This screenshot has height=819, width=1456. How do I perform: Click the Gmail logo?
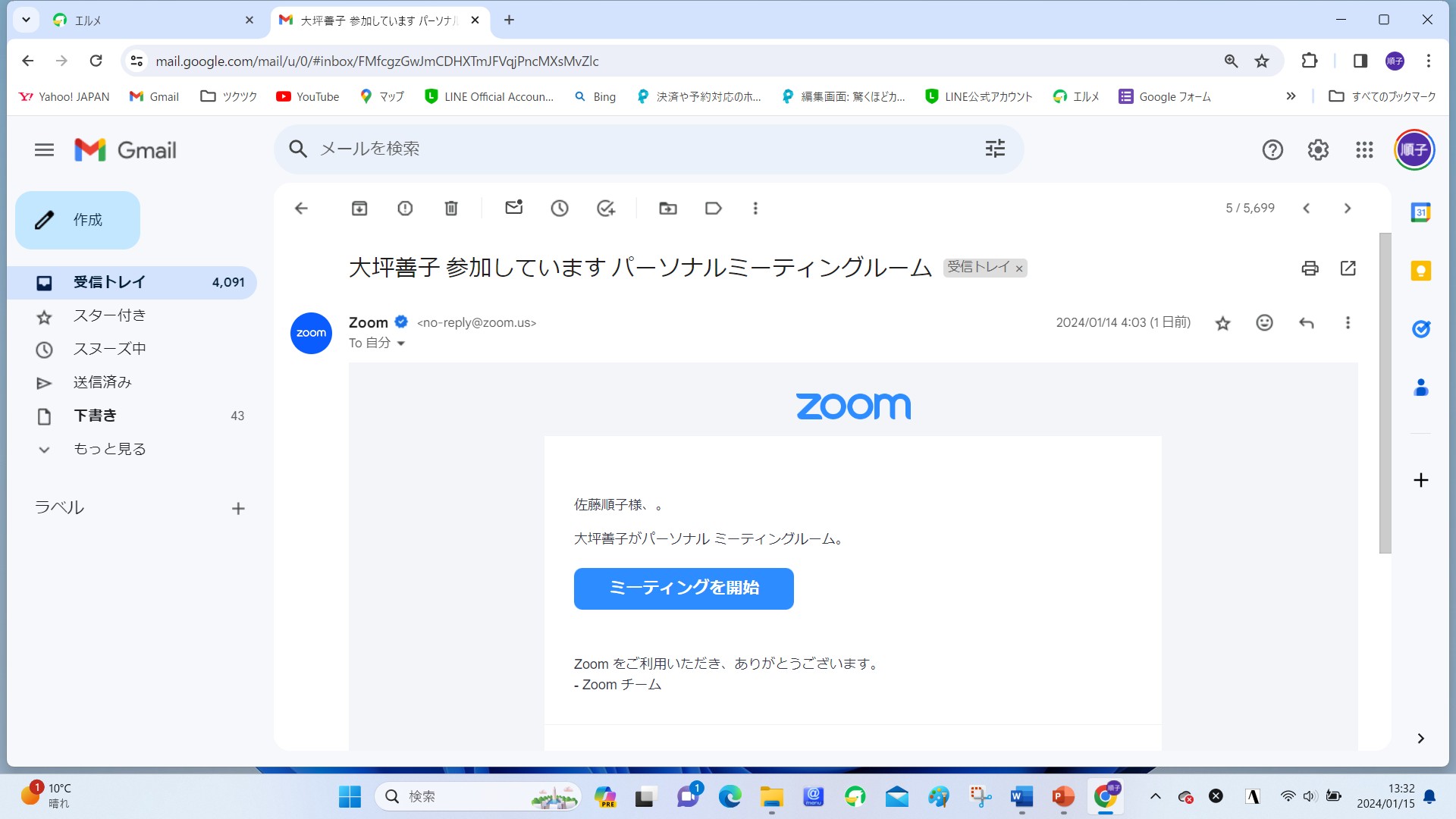point(126,150)
